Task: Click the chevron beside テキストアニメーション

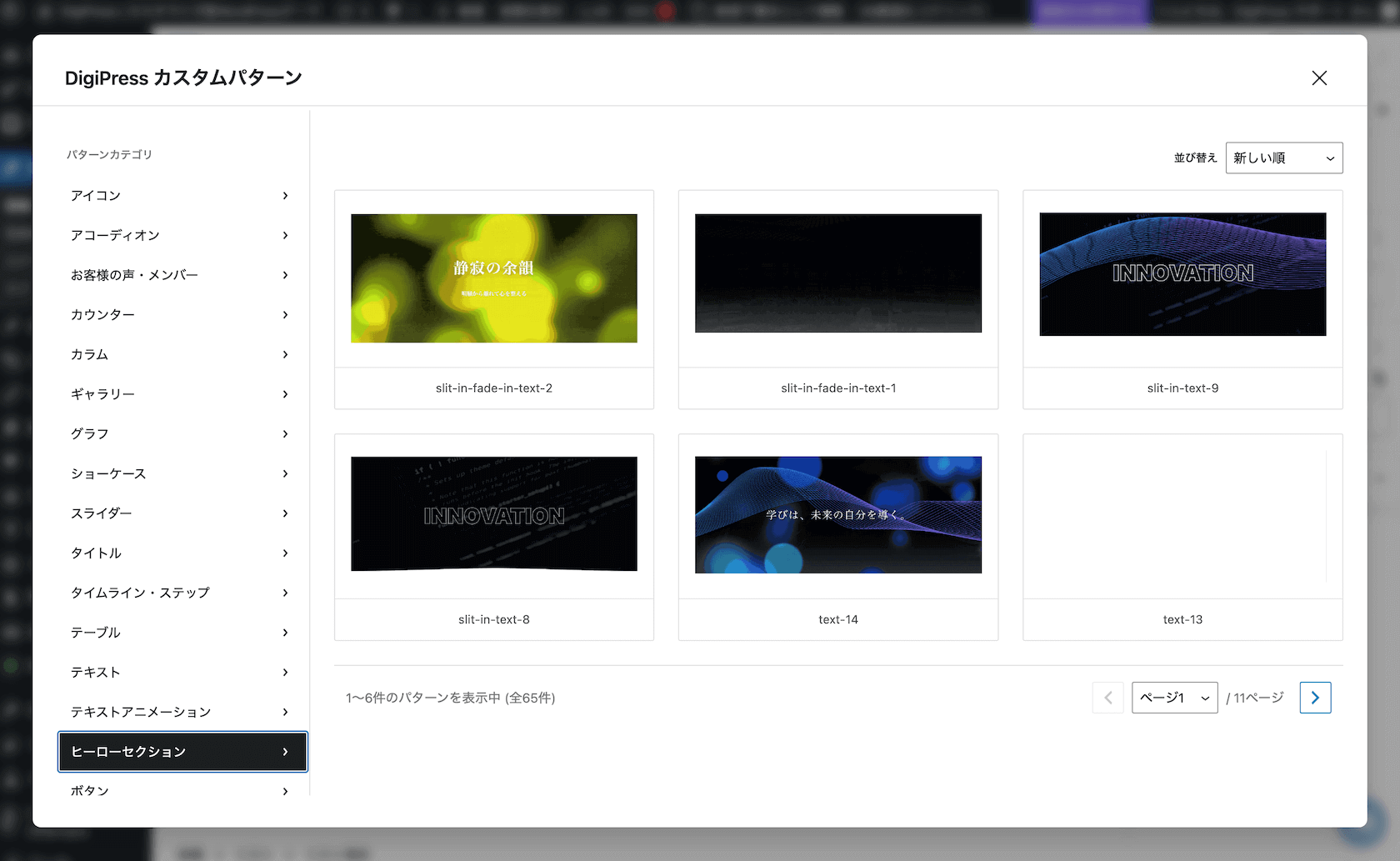Action: pyautogui.click(x=285, y=713)
